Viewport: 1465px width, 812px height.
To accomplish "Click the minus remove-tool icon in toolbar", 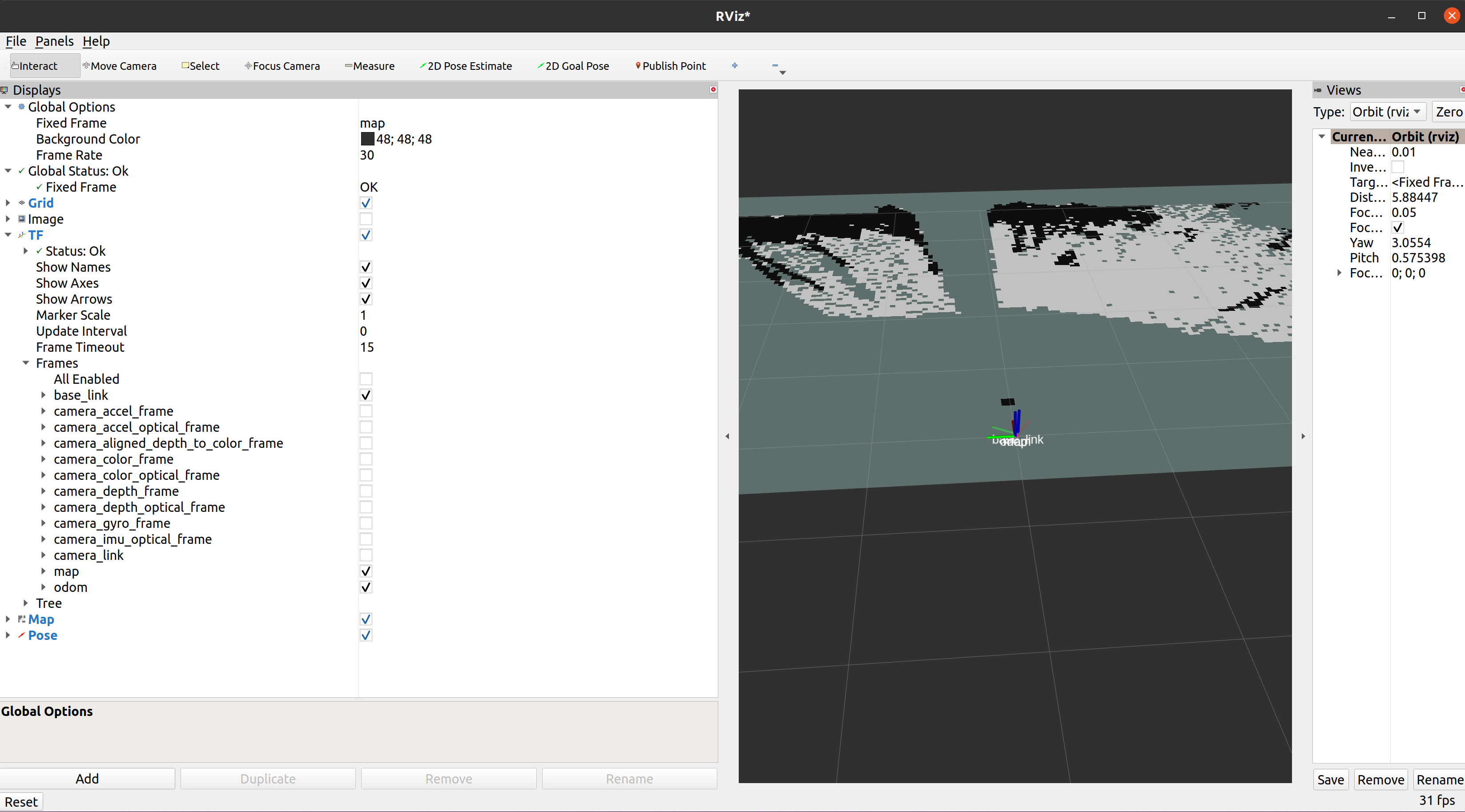I will pos(775,65).
